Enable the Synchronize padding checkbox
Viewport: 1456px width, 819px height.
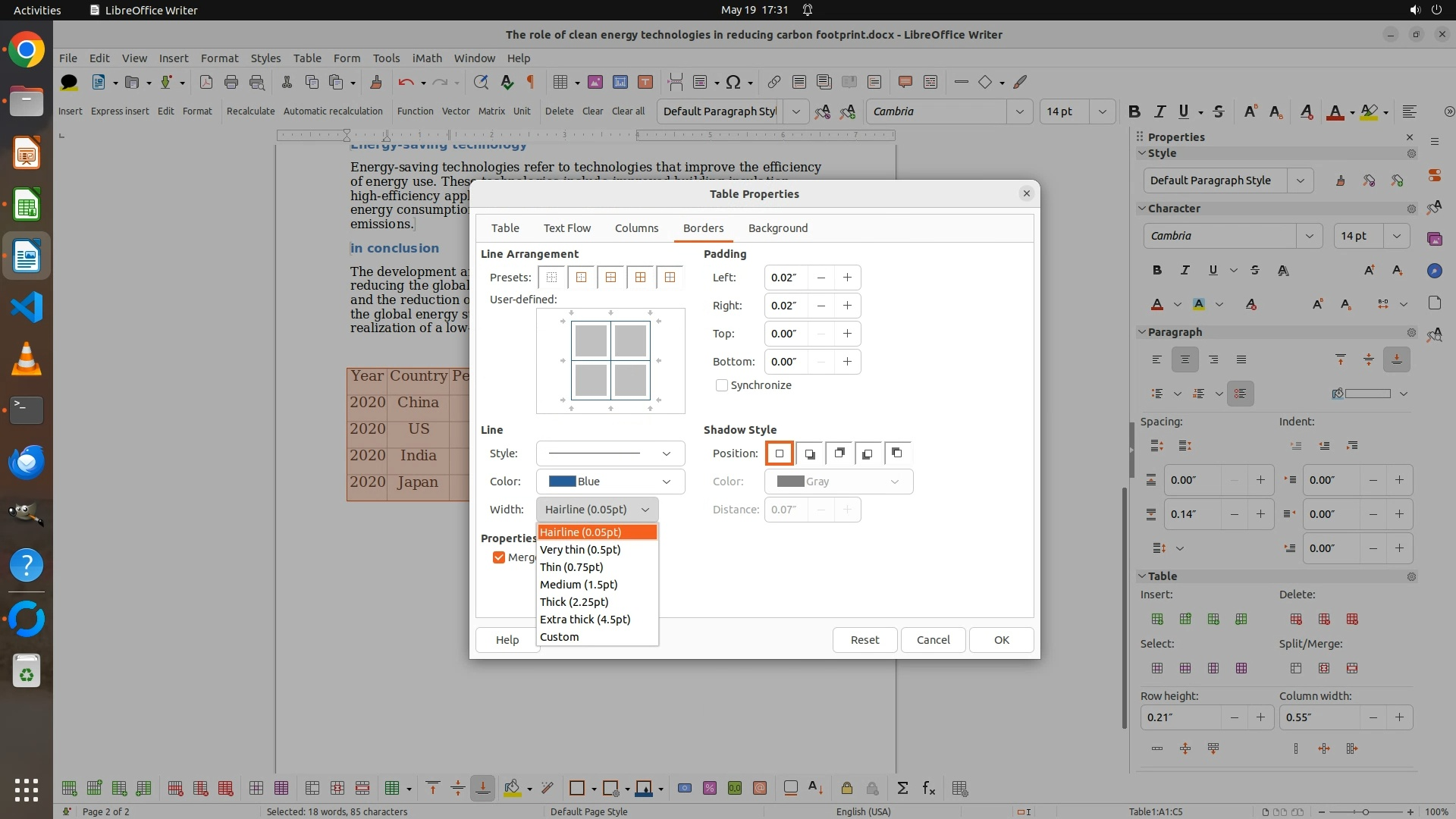(722, 385)
